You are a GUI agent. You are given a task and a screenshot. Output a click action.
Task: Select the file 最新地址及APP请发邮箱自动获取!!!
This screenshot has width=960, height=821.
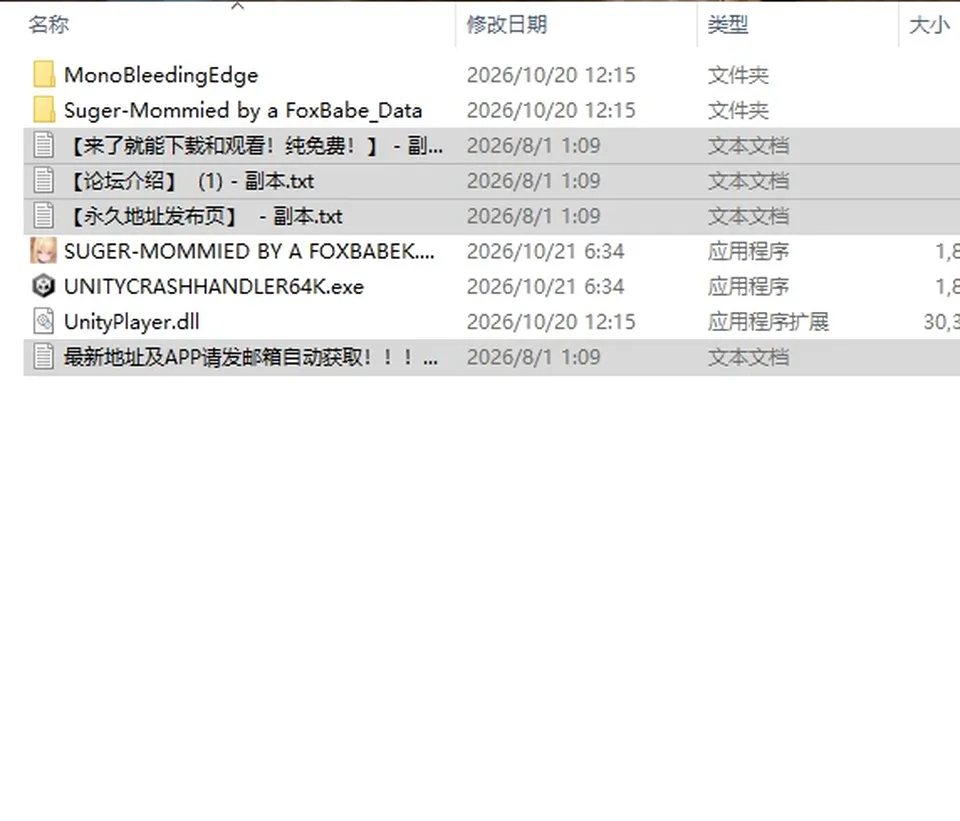[x=251, y=357]
